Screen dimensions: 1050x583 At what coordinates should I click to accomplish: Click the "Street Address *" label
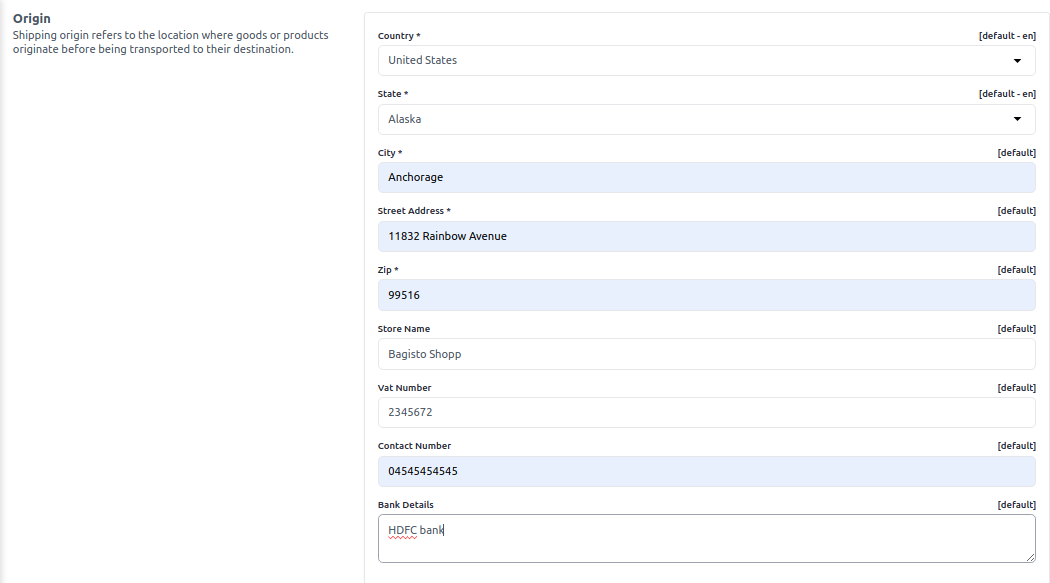coord(413,211)
